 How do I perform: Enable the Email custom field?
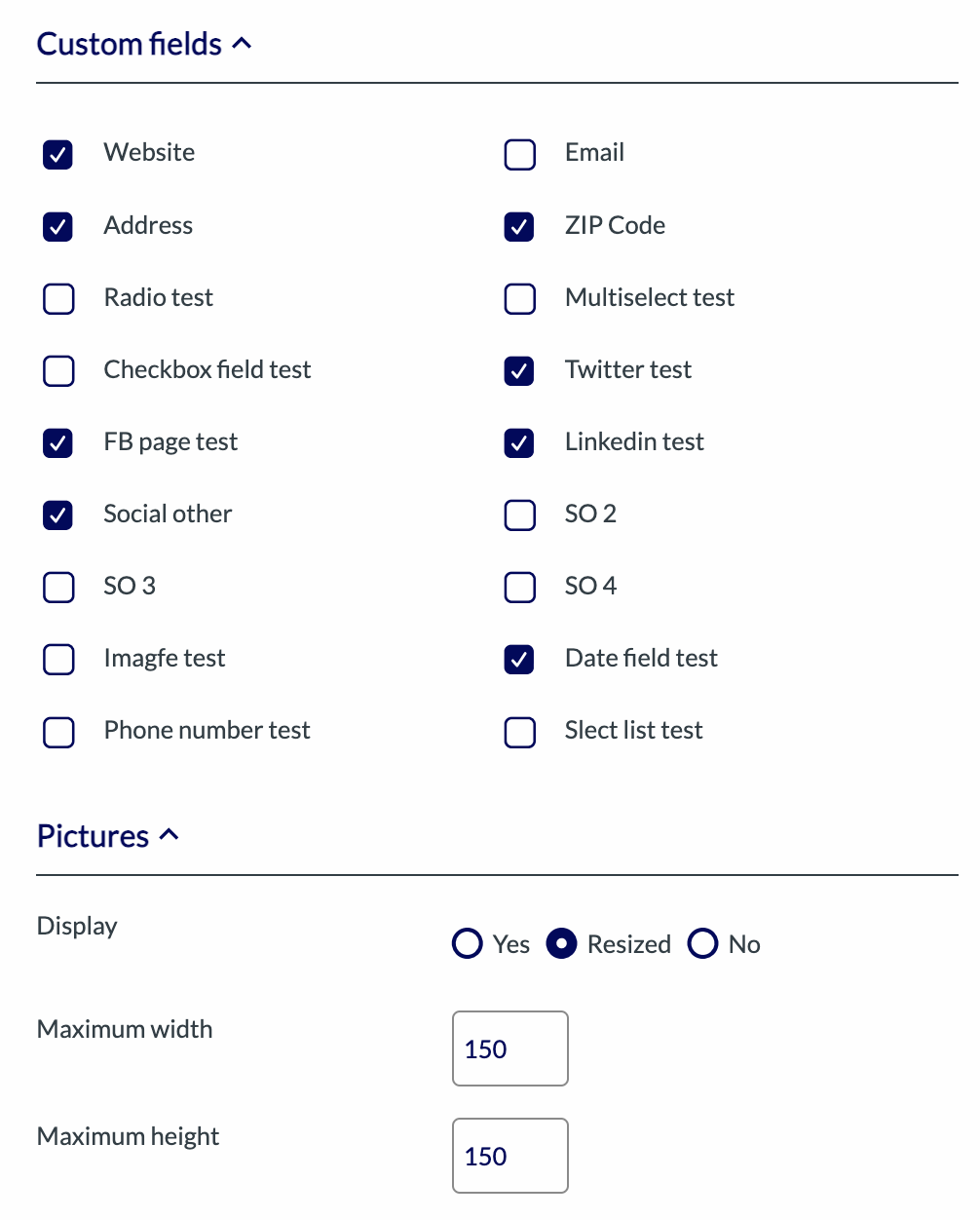pyautogui.click(x=519, y=154)
